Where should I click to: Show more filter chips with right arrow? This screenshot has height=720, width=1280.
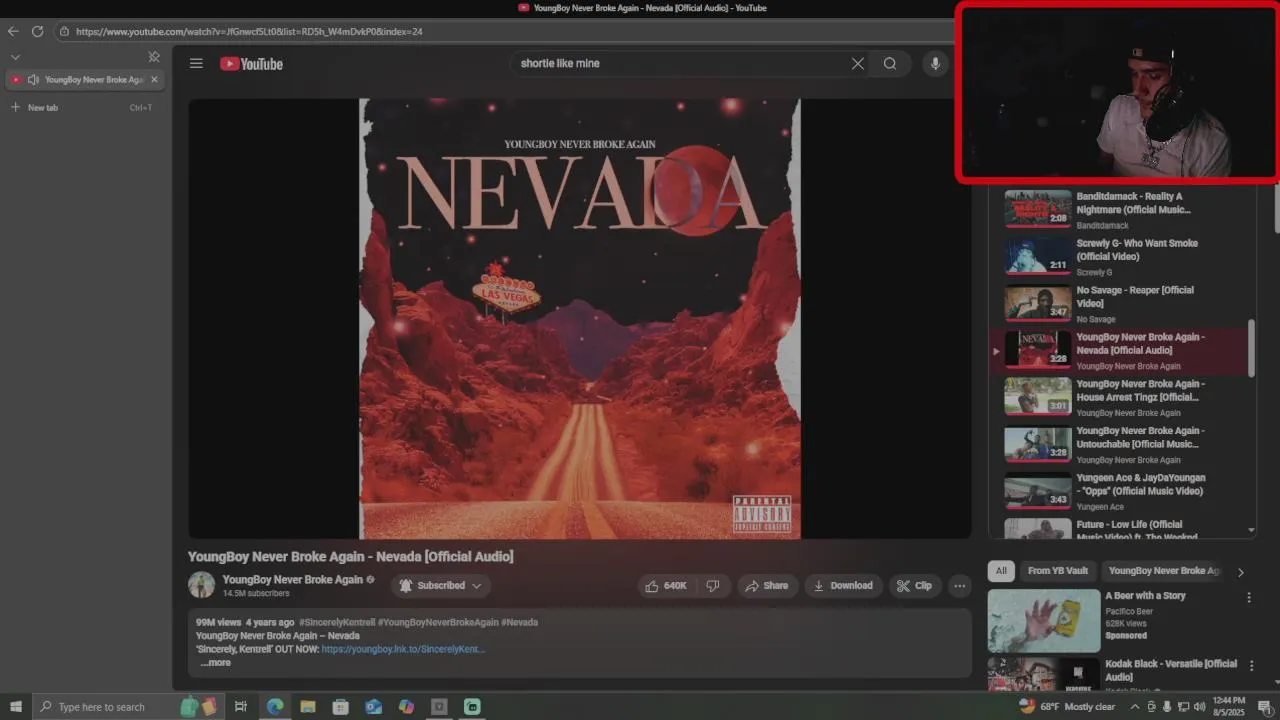[x=1240, y=572]
